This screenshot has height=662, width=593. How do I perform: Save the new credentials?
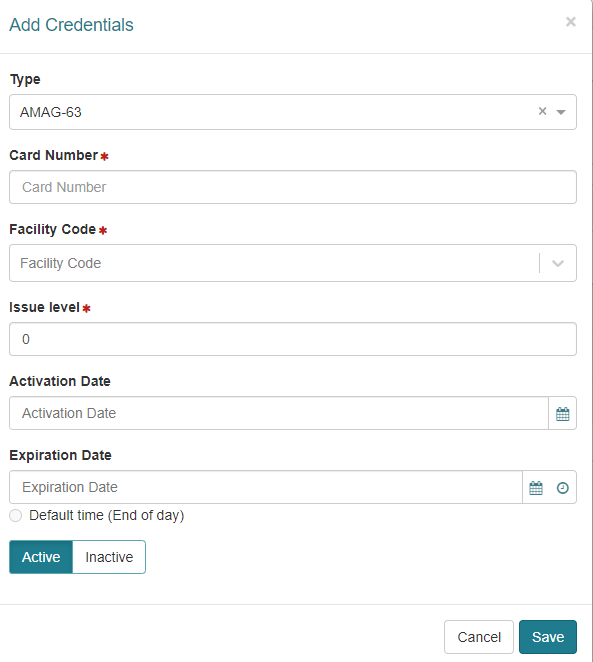click(x=548, y=637)
